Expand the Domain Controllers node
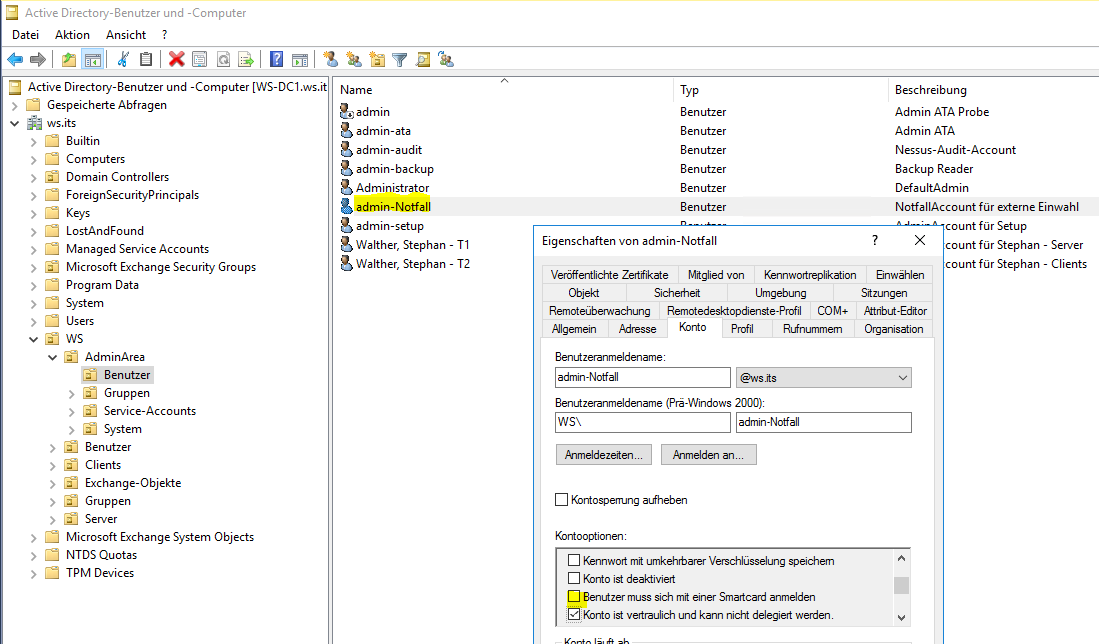 click(x=34, y=177)
